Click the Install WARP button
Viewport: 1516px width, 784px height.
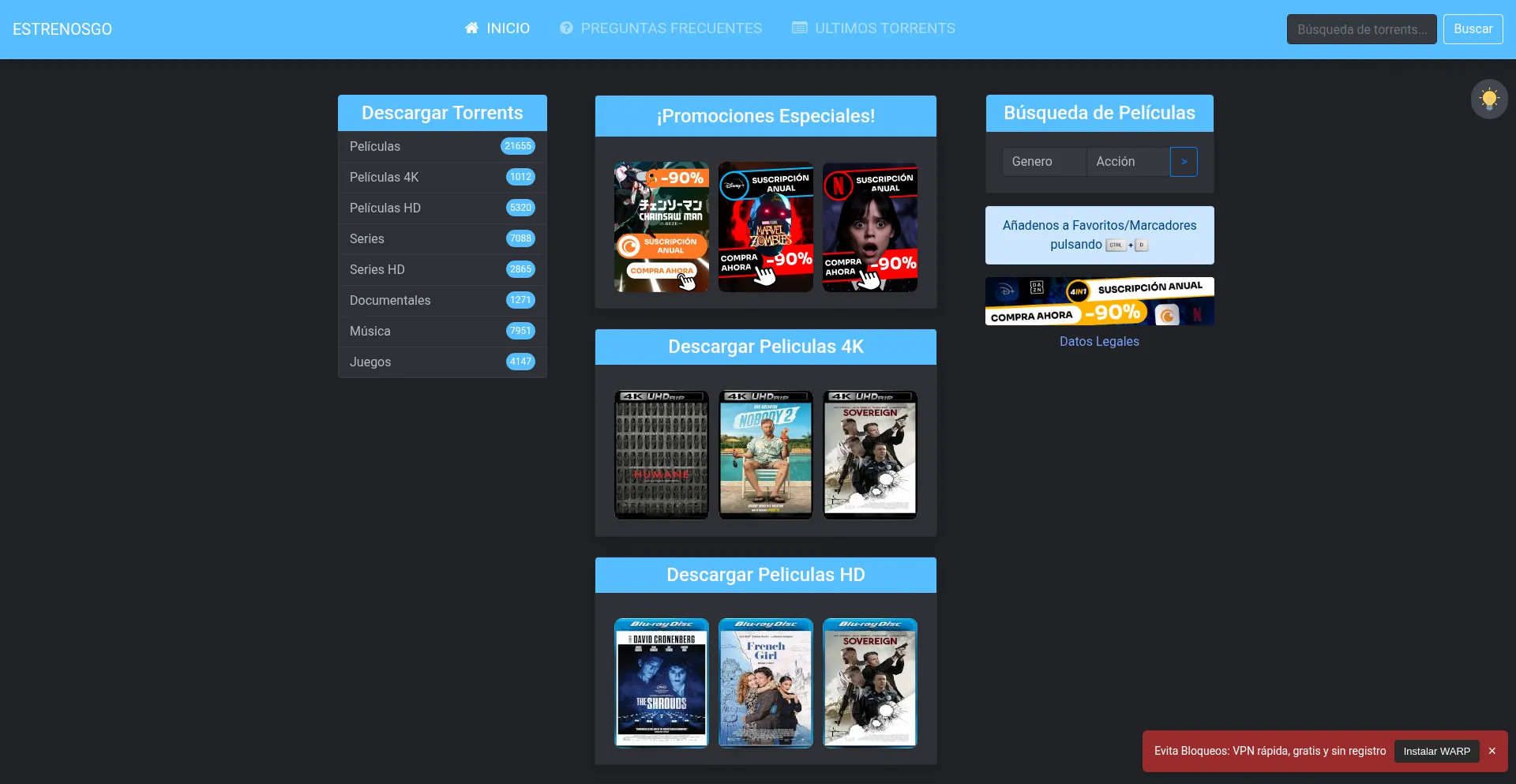[x=1435, y=751]
